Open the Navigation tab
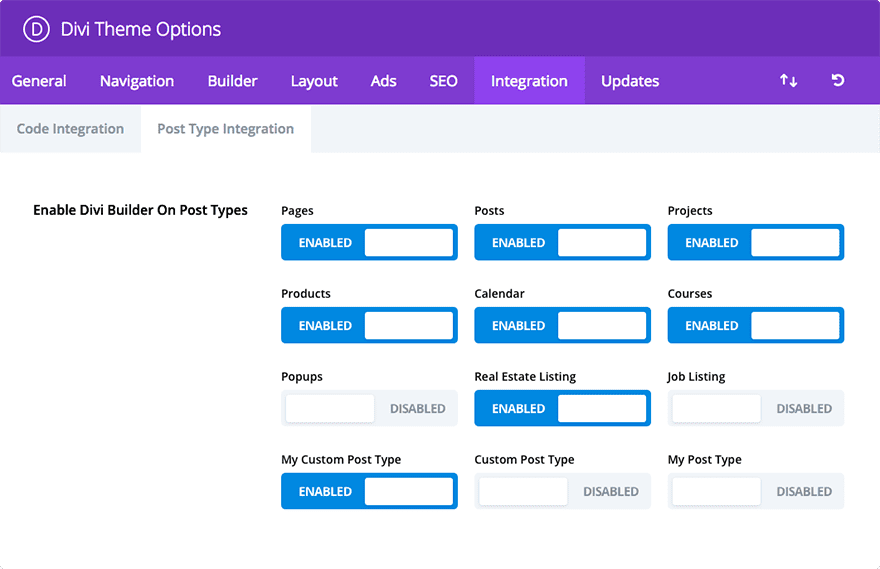 pyautogui.click(x=137, y=81)
